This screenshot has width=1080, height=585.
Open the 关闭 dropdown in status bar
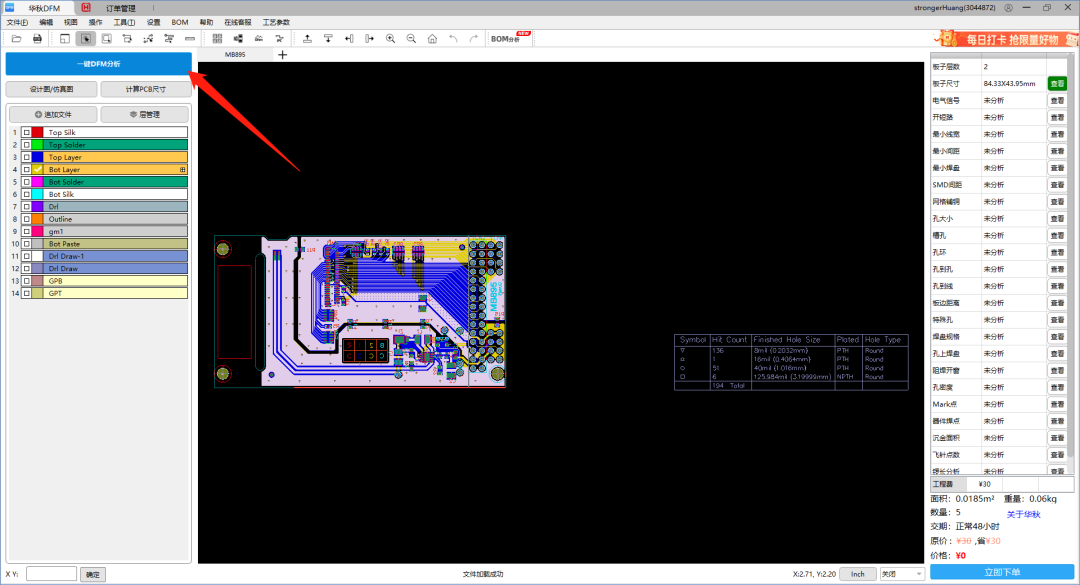pos(902,574)
